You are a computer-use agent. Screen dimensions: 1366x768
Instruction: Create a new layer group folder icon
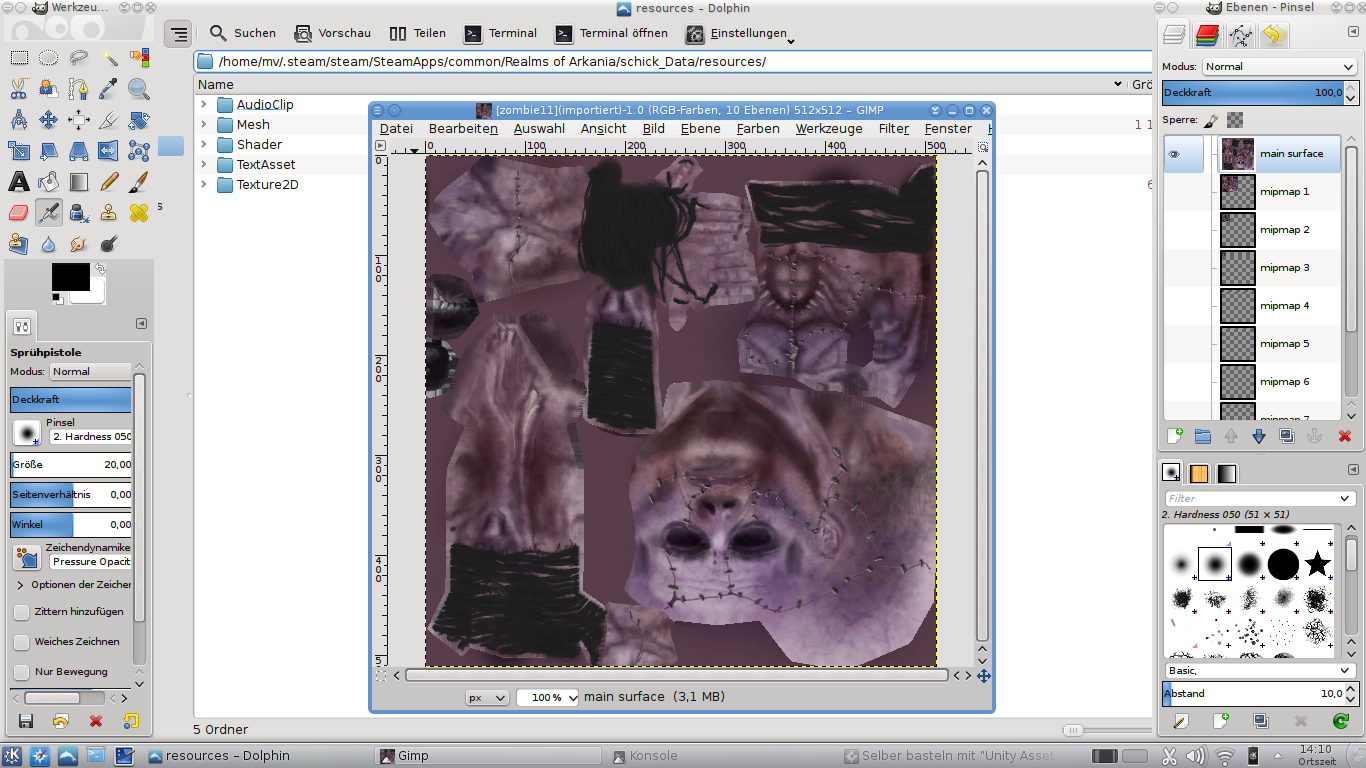[x=1203, y=436]
